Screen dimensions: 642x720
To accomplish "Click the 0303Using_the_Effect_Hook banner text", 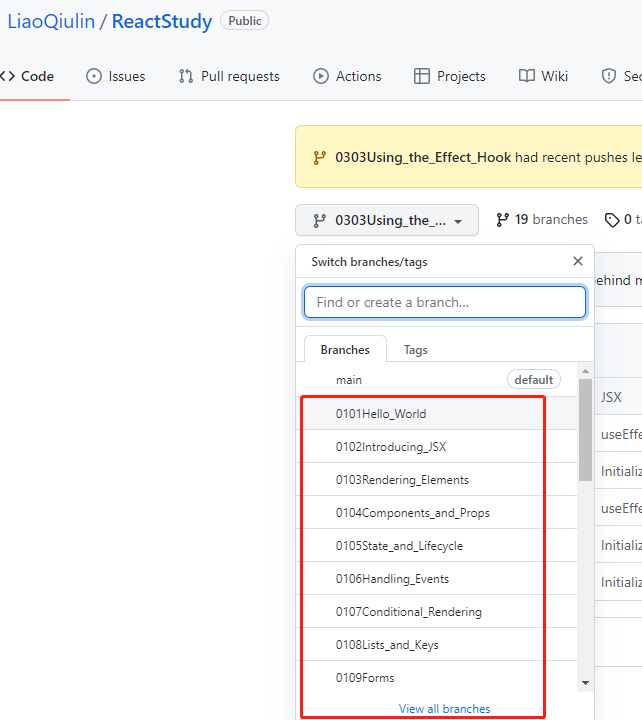I will pyautogui.click(x=423, y=158).
